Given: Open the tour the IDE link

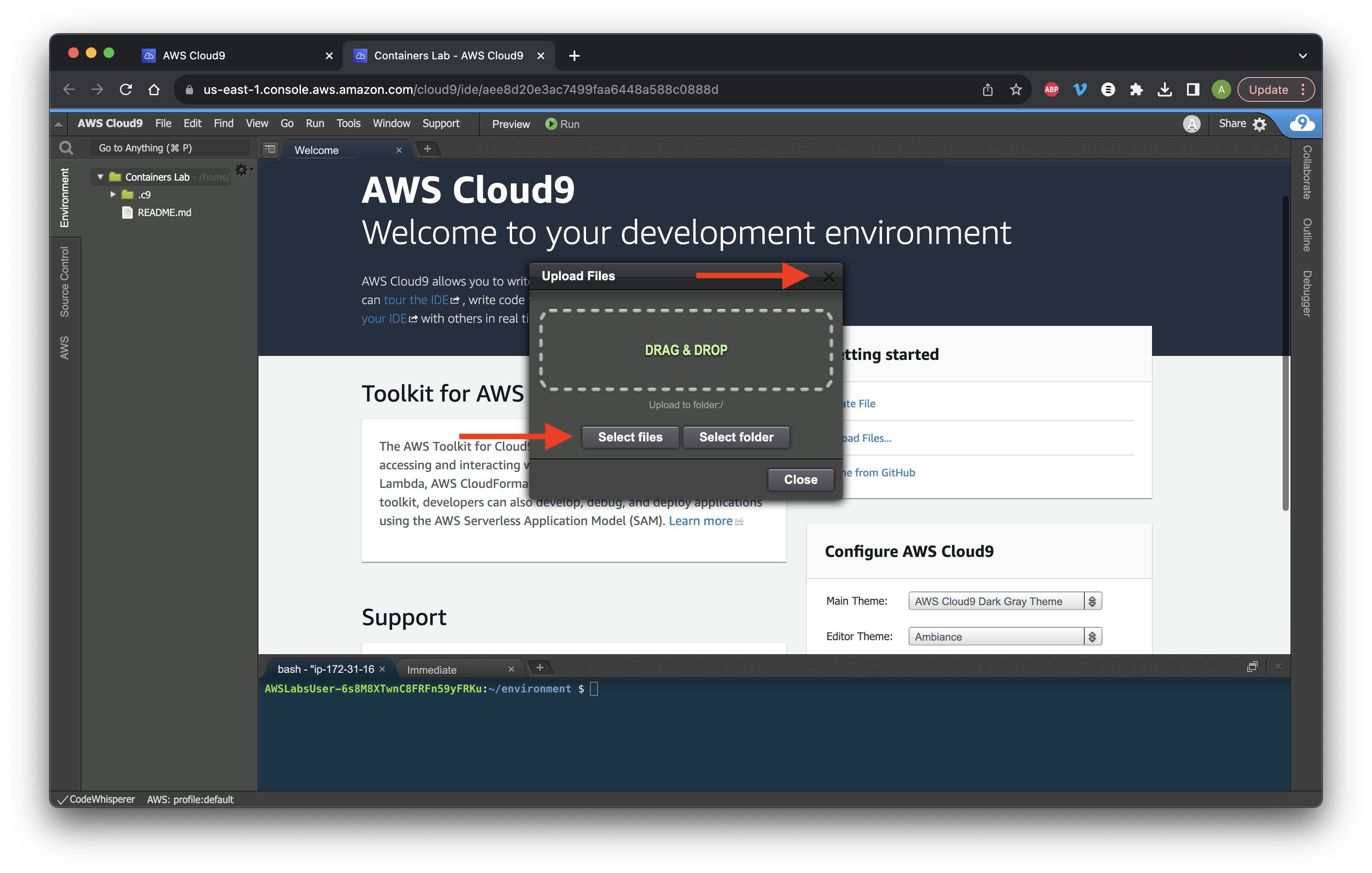Looking at the screenshot, I should tap(416, 300).
